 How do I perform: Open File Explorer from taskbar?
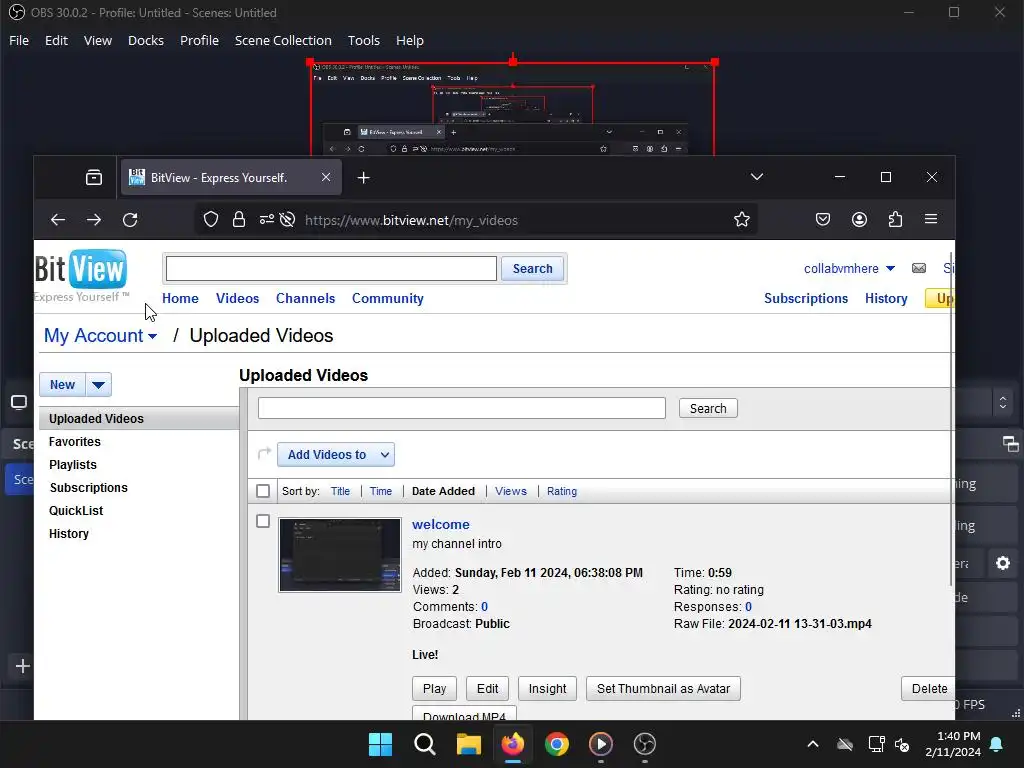pos(468,744)
